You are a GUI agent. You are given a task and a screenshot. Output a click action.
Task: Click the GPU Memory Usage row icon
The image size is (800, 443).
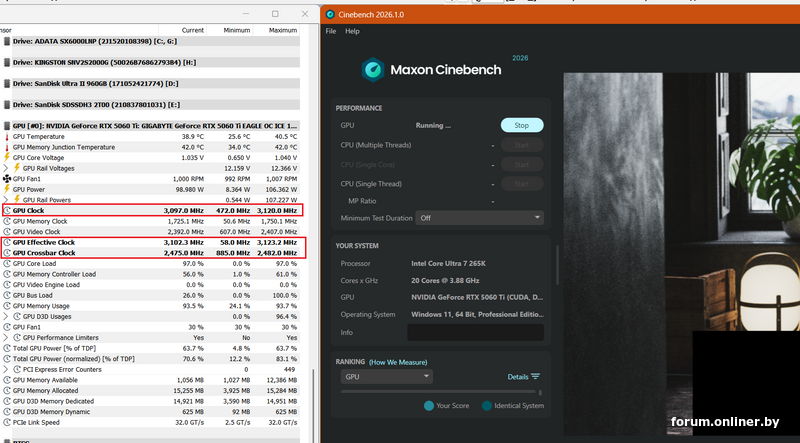click(7, 306)
